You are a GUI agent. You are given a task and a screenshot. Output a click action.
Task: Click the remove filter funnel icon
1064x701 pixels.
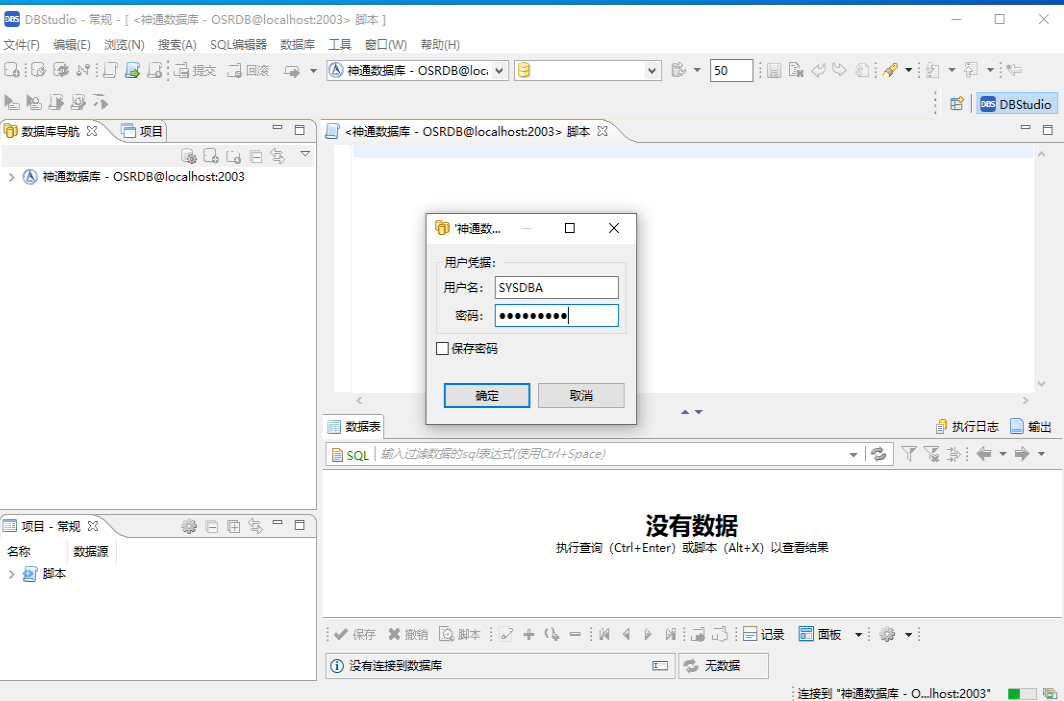932,454
